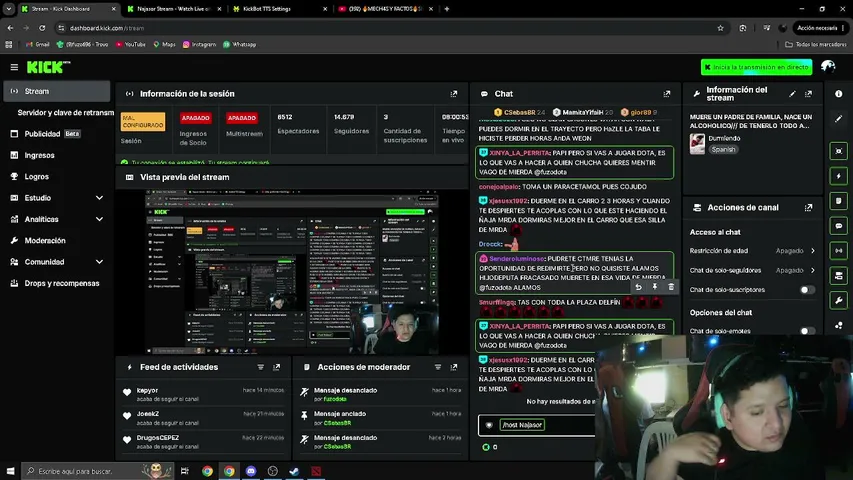853x480 pixels.
Task: Pop out the Acciones de moderador panel
Action: pos(454,367)
